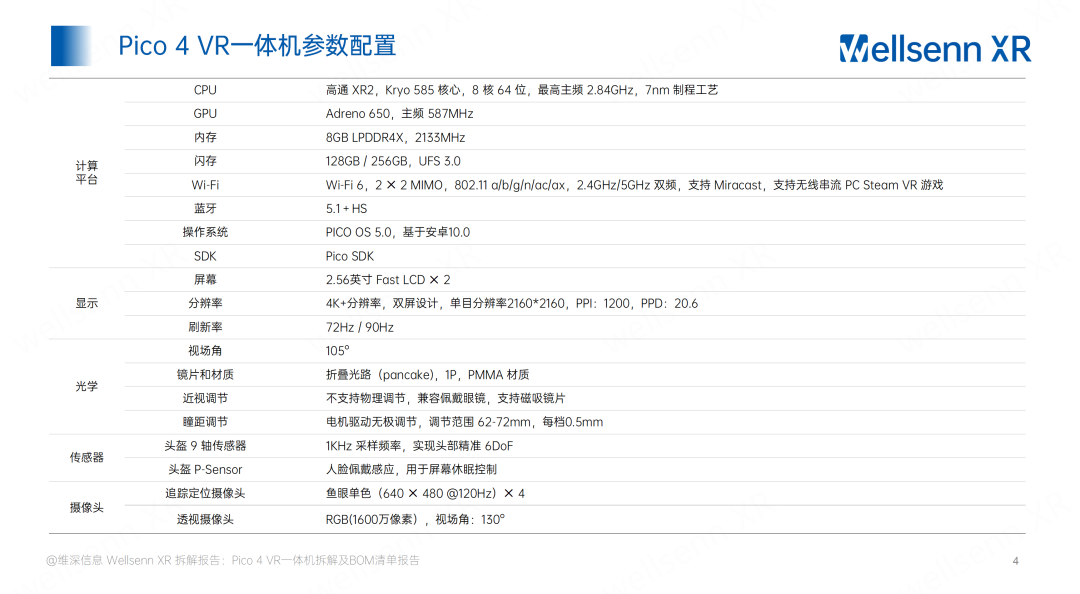
Task: Click the '计算平台' category label
Action: click(x=87, y=172)
